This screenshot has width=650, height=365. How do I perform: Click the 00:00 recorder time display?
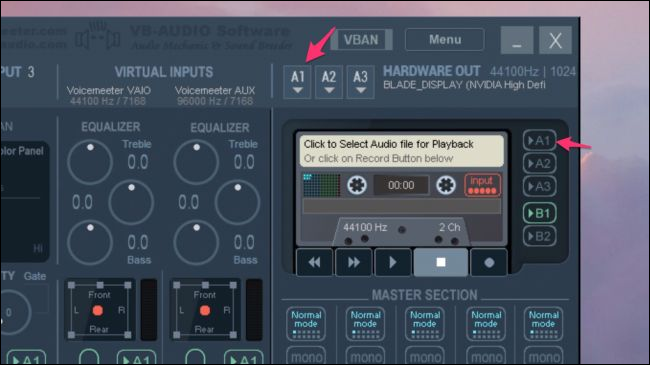pos(401,185)
